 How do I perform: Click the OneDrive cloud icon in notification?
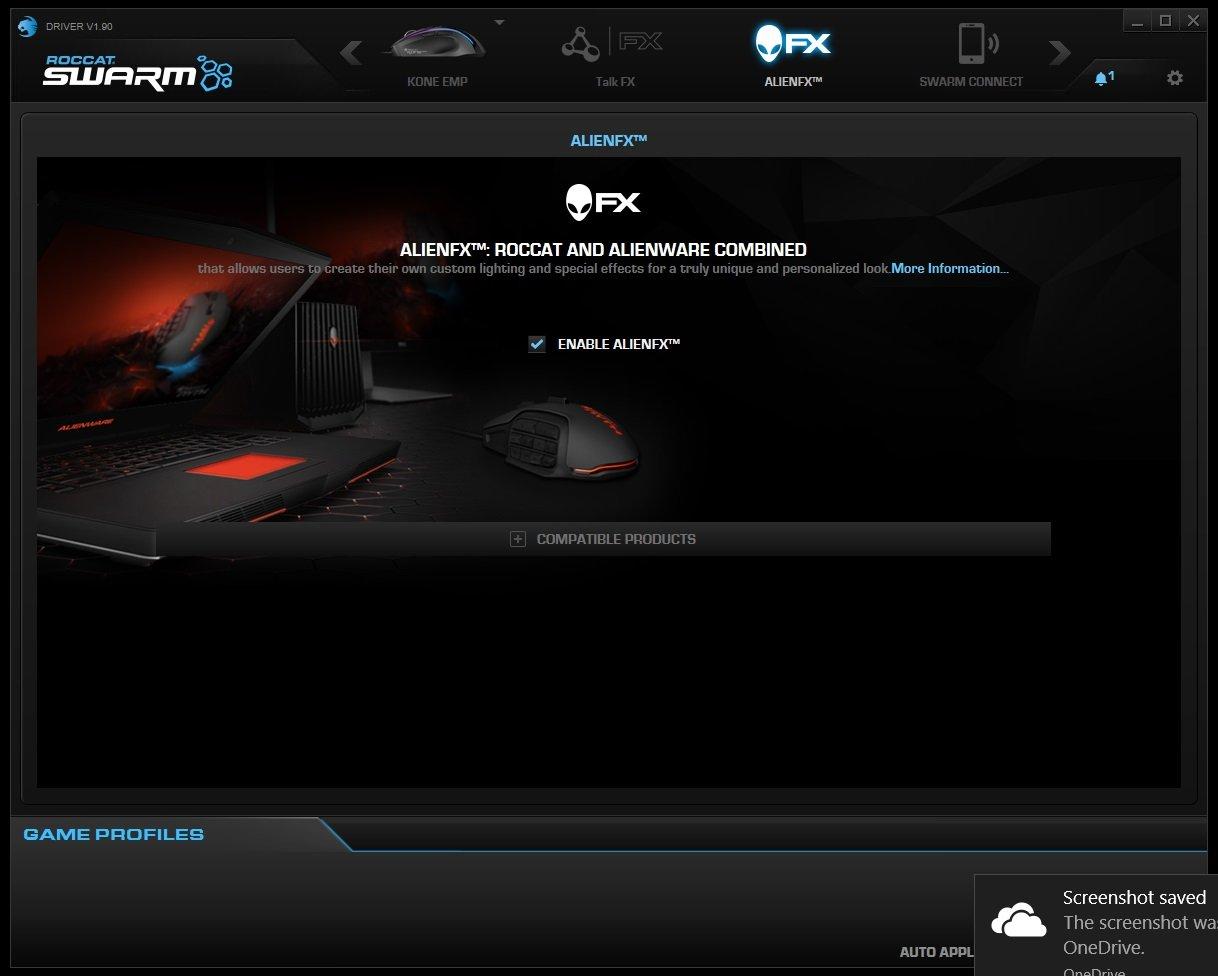coord(1018,922)
